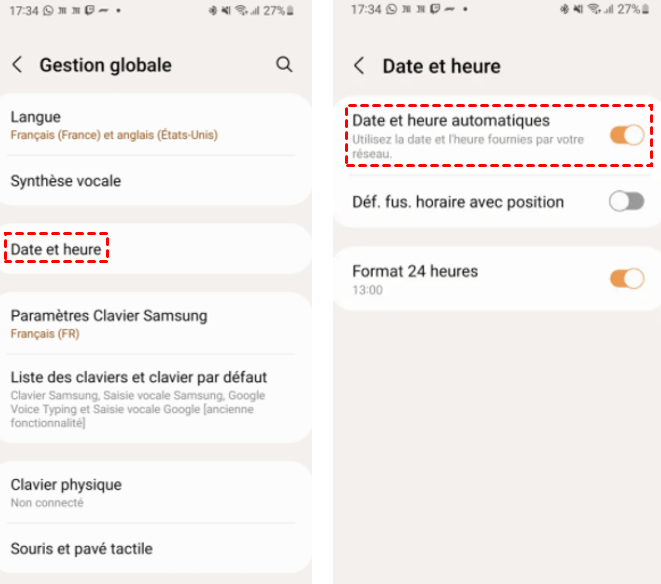Enable Déf. fus. horaire avec position switch
The width and height of the screenshot is (661, 584).
pyautogui.click(x=627, y=202)
